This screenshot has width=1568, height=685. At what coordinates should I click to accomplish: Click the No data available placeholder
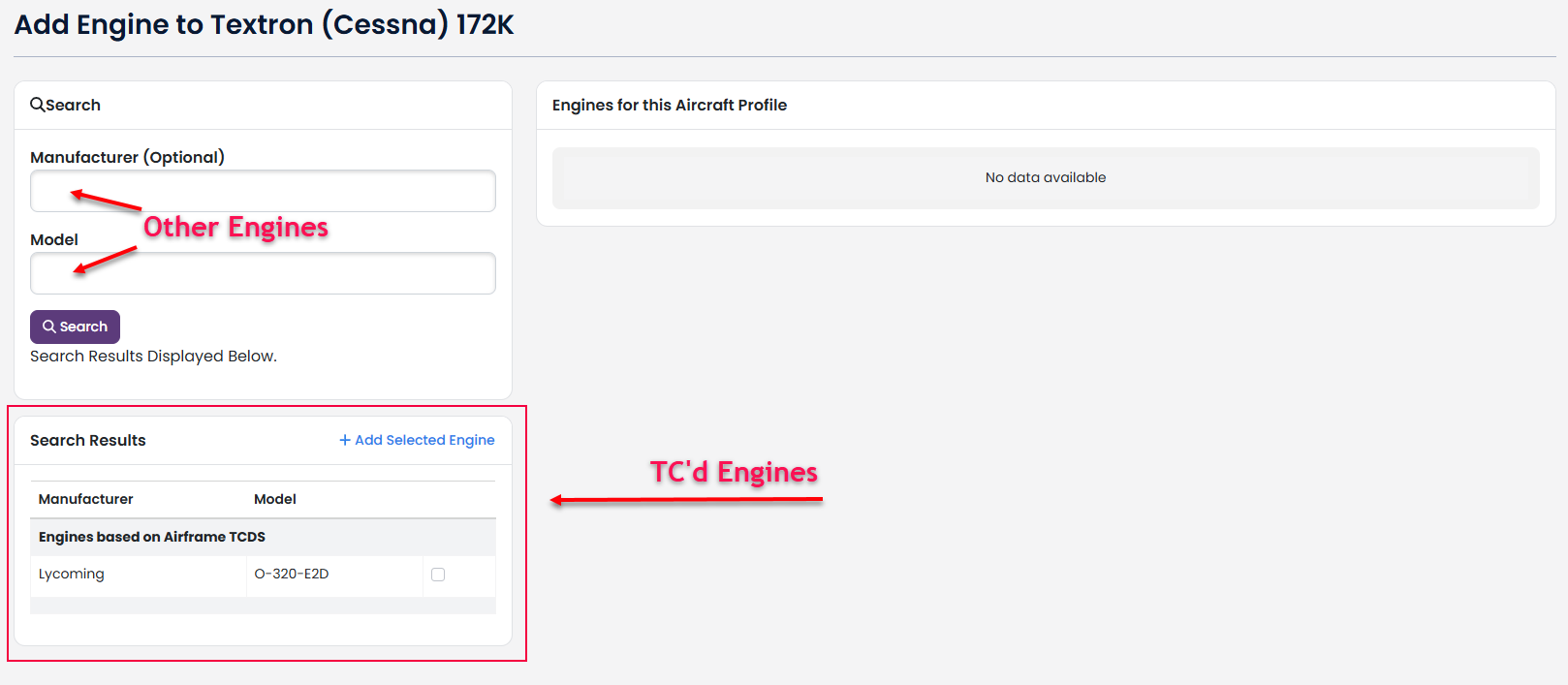tap(1046, 177)
